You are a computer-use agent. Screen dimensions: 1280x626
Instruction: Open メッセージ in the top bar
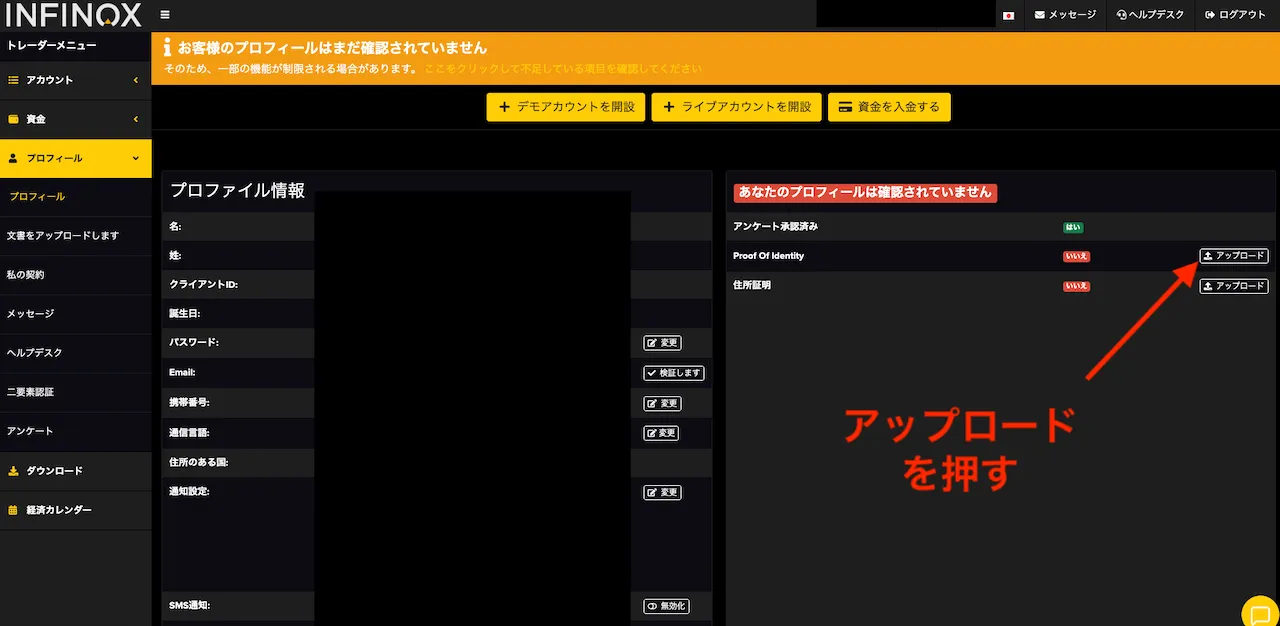pyautogui.click(x=1065, y=15)
